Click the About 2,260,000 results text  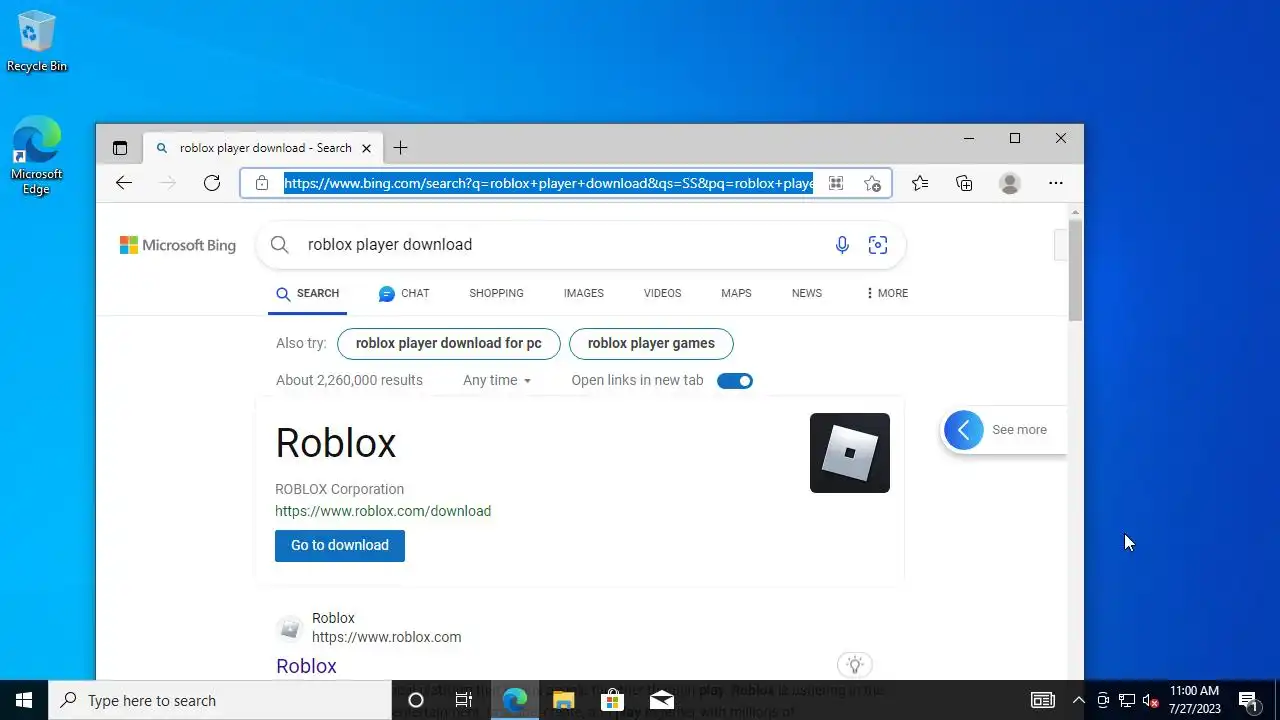pyautogui.click(x=349, y=380)
